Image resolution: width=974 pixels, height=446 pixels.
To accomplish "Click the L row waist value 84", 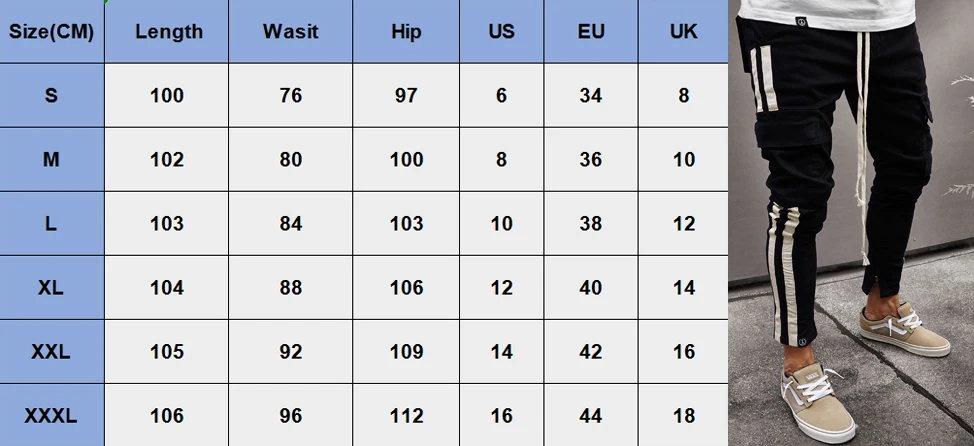I will coord(291,224).
